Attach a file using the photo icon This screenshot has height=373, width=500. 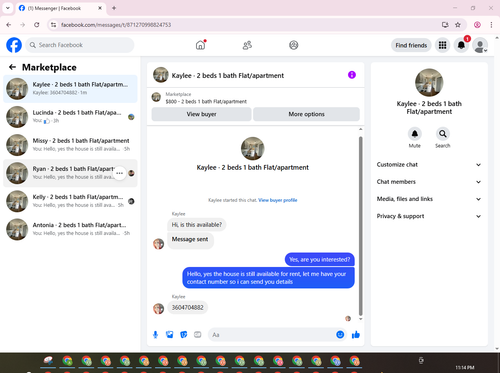[170, 334]
